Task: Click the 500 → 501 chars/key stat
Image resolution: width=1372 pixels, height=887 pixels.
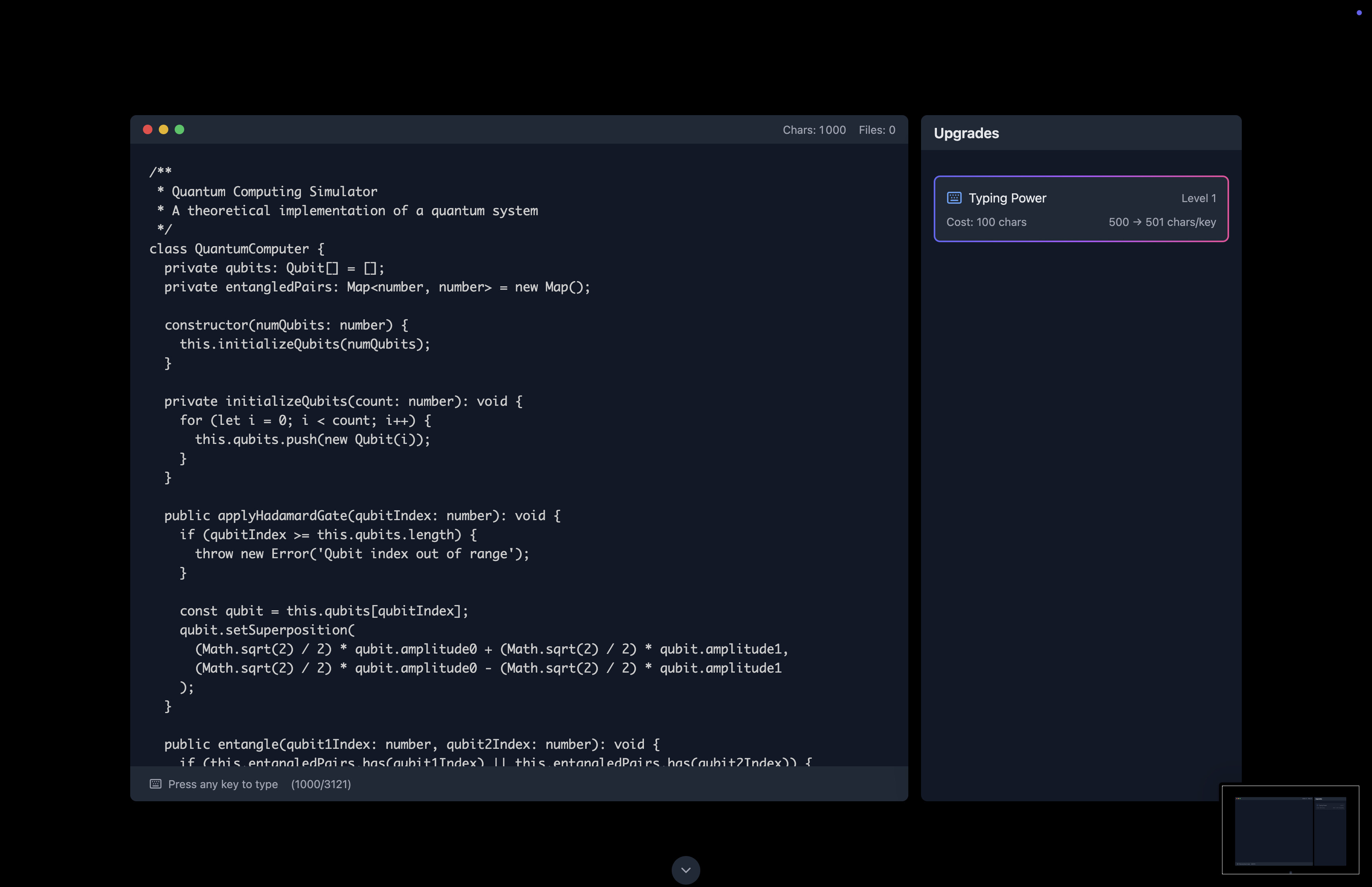Action: pos(1162,222)
